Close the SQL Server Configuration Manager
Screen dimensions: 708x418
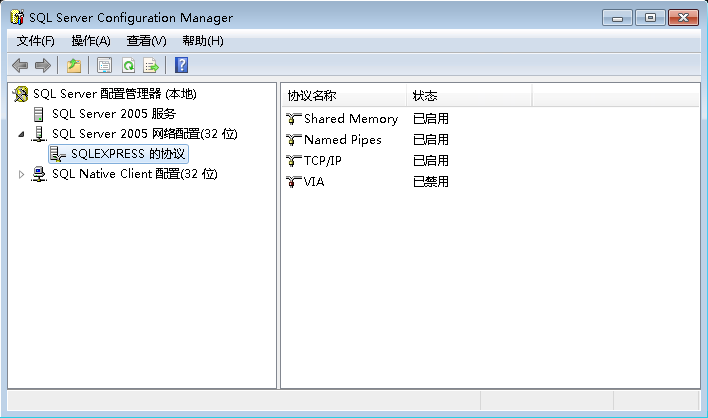click(684, 18)
